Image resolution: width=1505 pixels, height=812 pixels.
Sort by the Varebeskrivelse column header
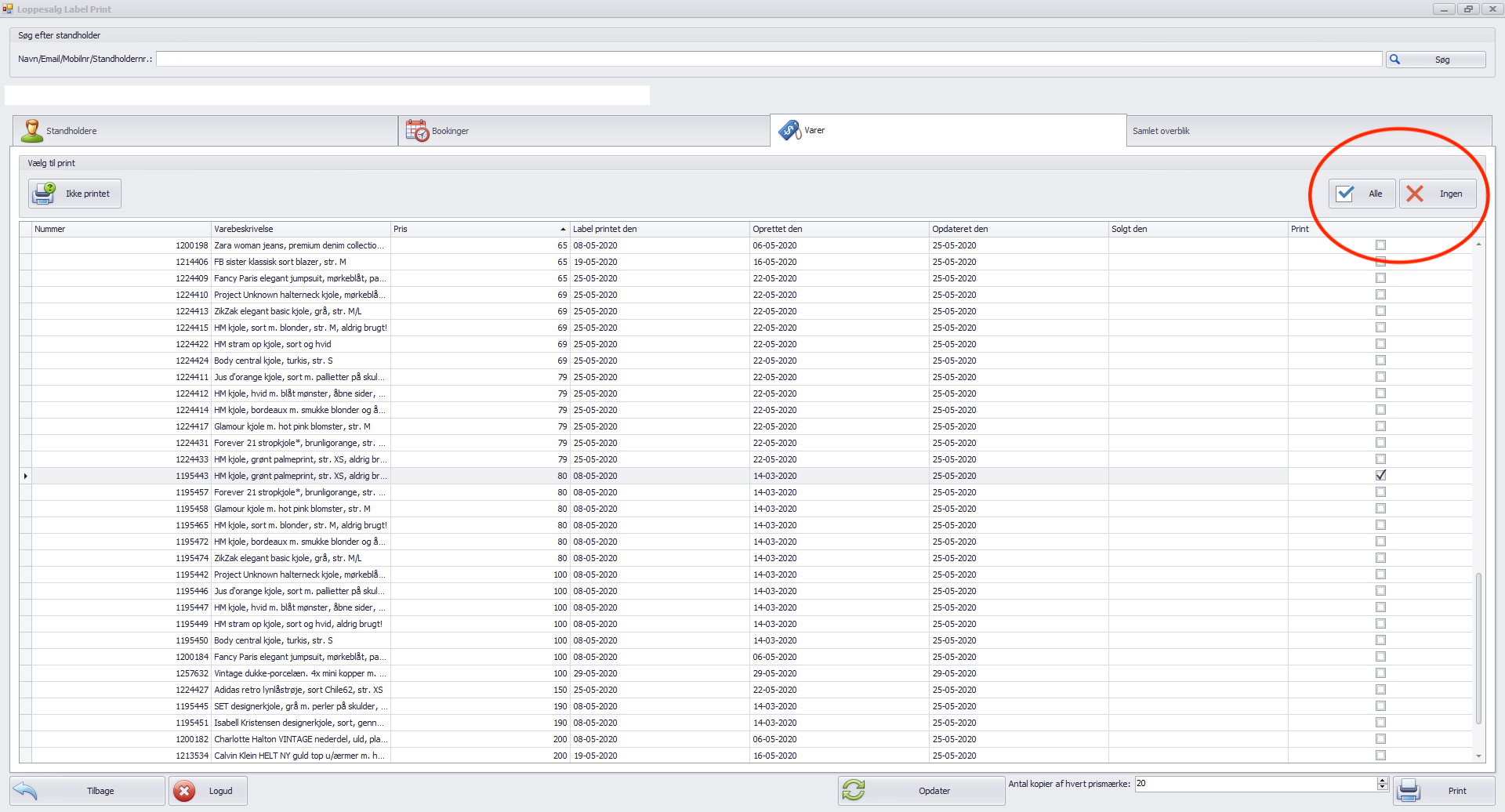pos(301,229)
